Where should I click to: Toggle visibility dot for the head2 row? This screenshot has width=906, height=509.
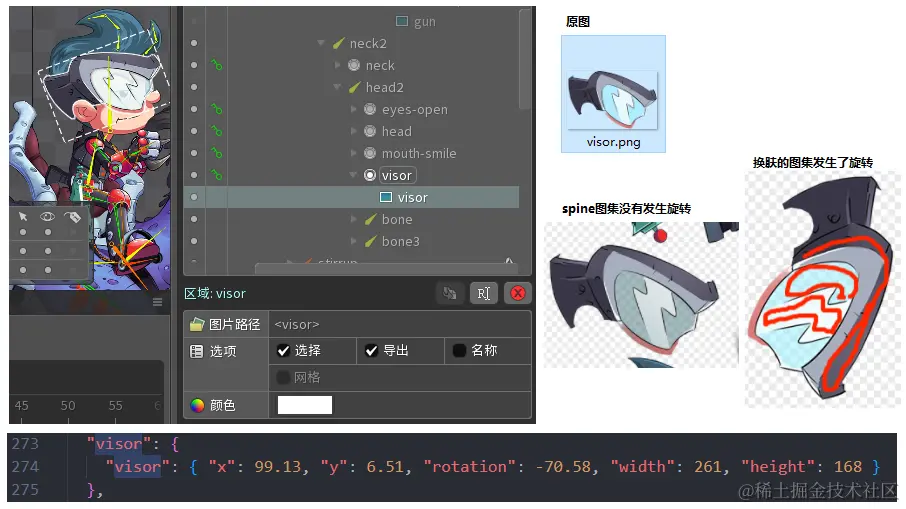(x=194, y=87)
